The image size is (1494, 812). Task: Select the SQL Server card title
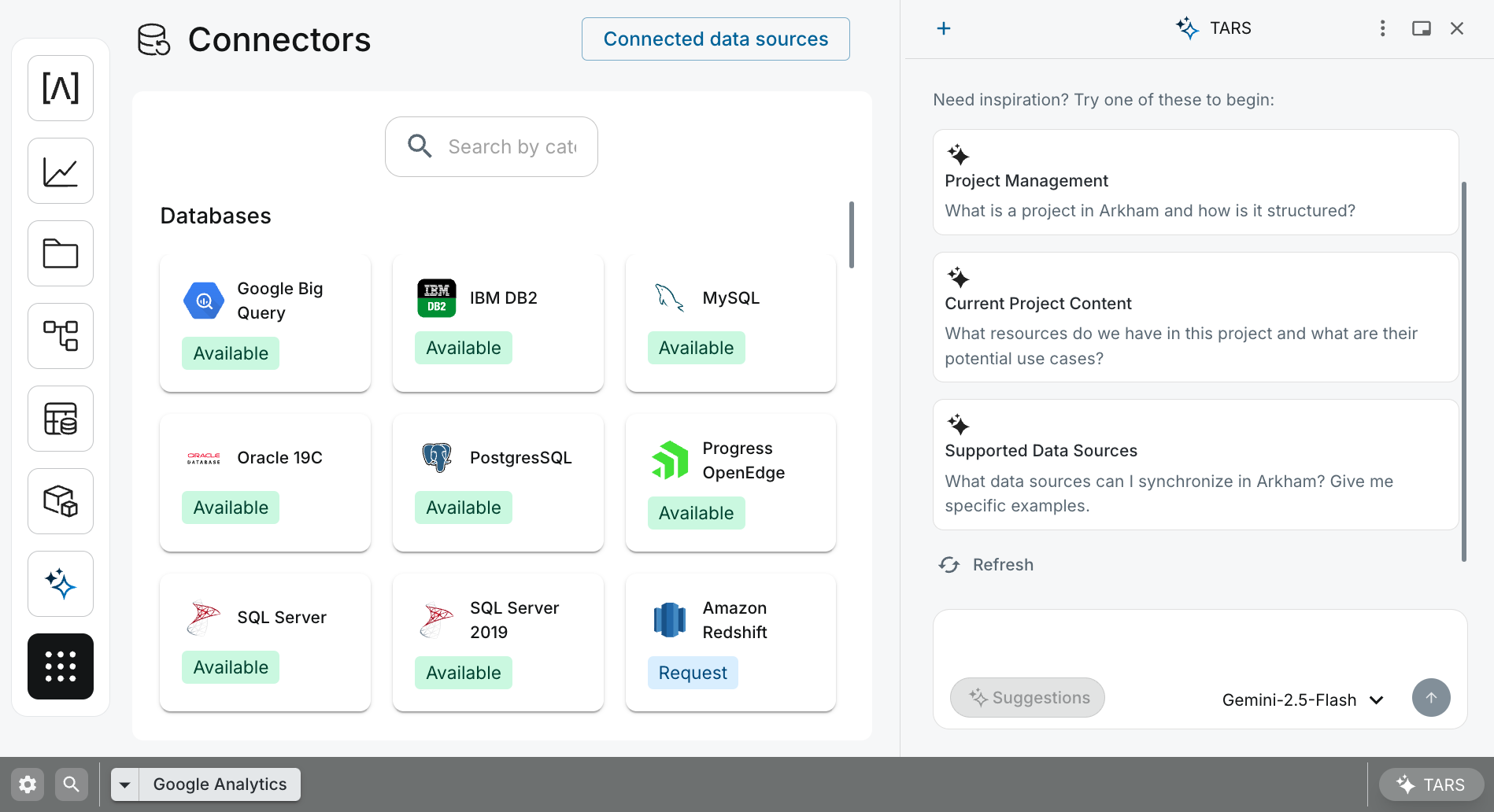pyautogui.click(x=282, y=618)
